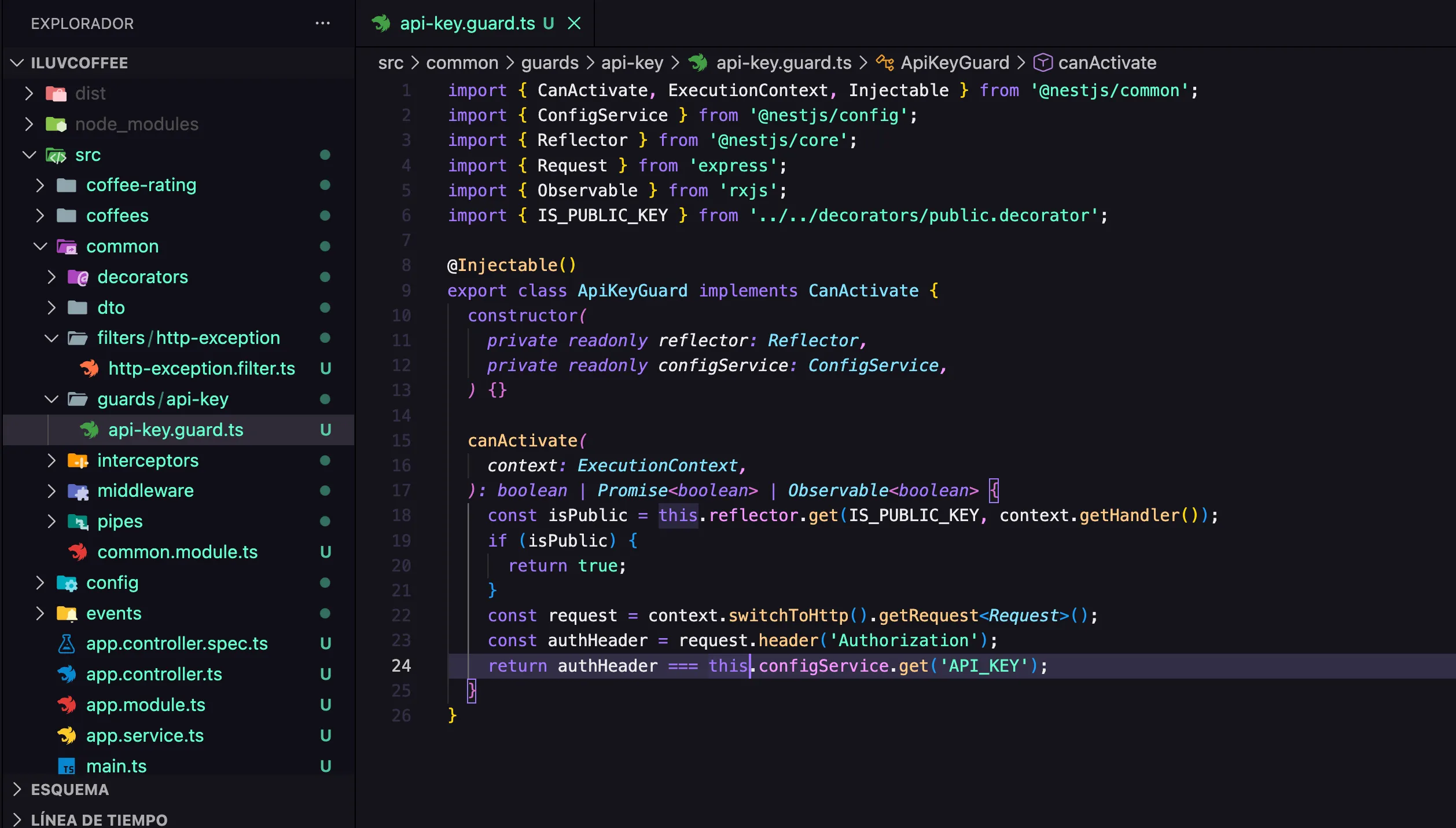
Task: Switch to the api-key.guard.ts tab
Action: pyautogui.click(x=467, y=24)
